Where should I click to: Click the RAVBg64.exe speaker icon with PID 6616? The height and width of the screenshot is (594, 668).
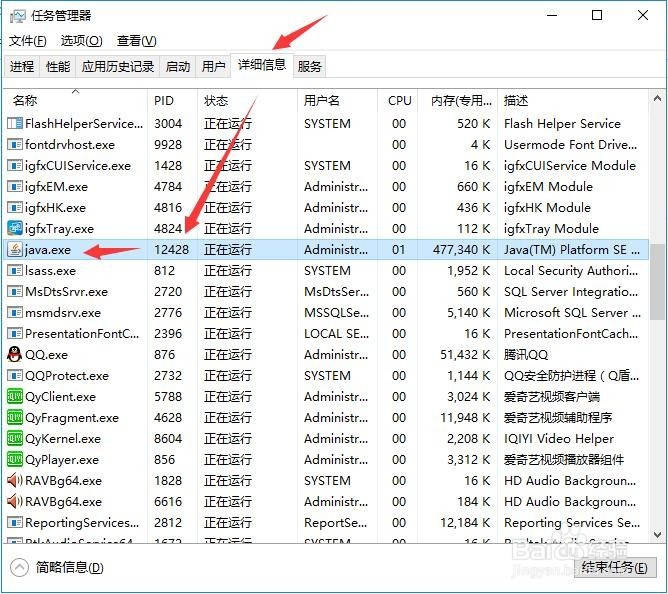click(15, 501)
